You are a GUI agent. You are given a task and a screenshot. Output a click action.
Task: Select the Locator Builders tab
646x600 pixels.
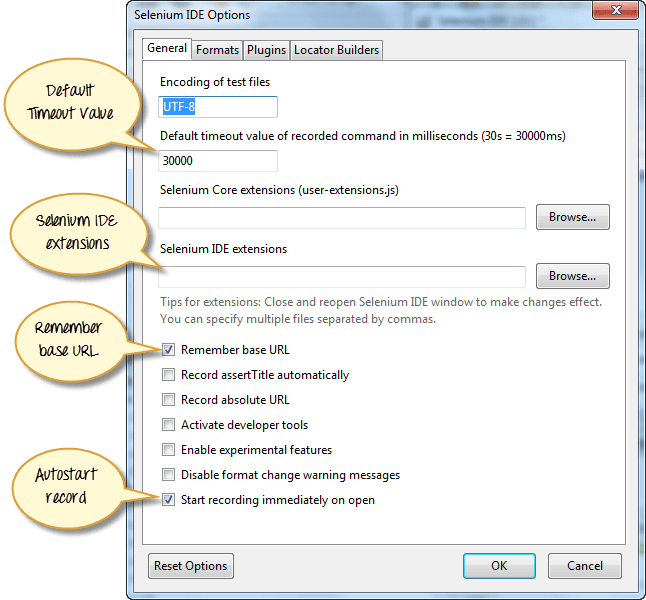click(x=336, y=50)
